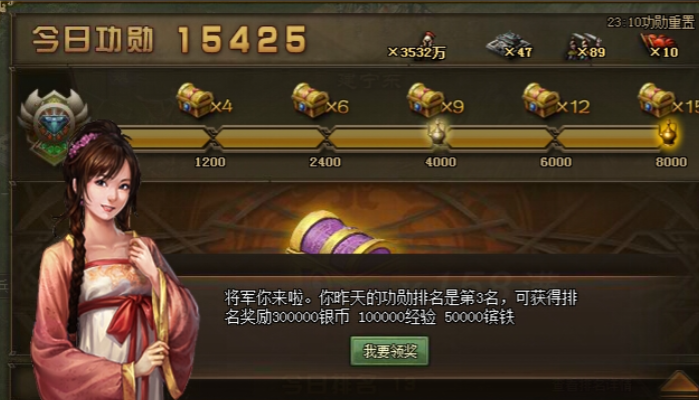Image resolution: width=699 pixels, height=400 pixels.
Task: Click the treasure chest marked ×9
Action: [x=425, y=100]
